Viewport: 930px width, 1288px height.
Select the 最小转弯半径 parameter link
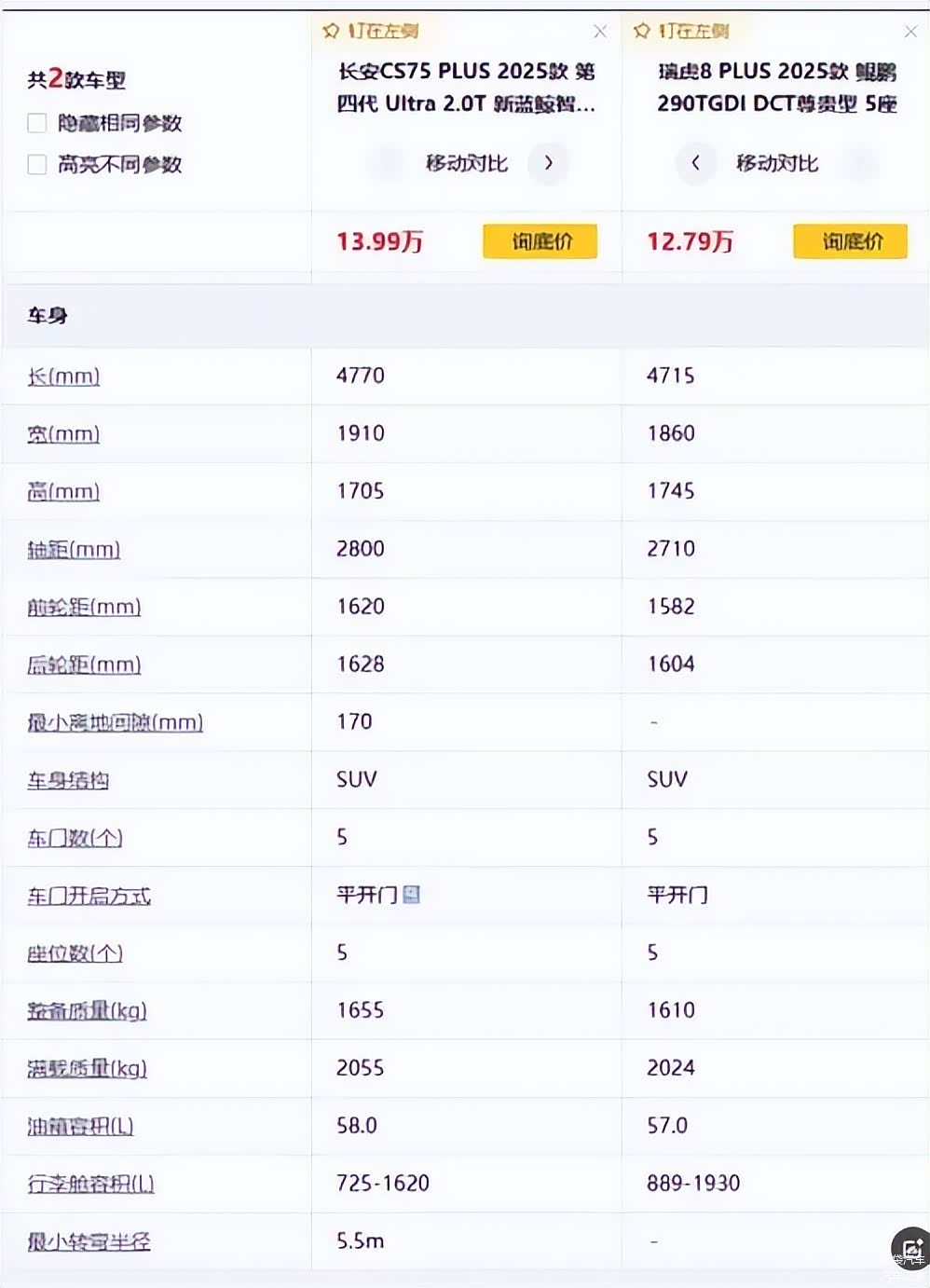coord(89,1241)
